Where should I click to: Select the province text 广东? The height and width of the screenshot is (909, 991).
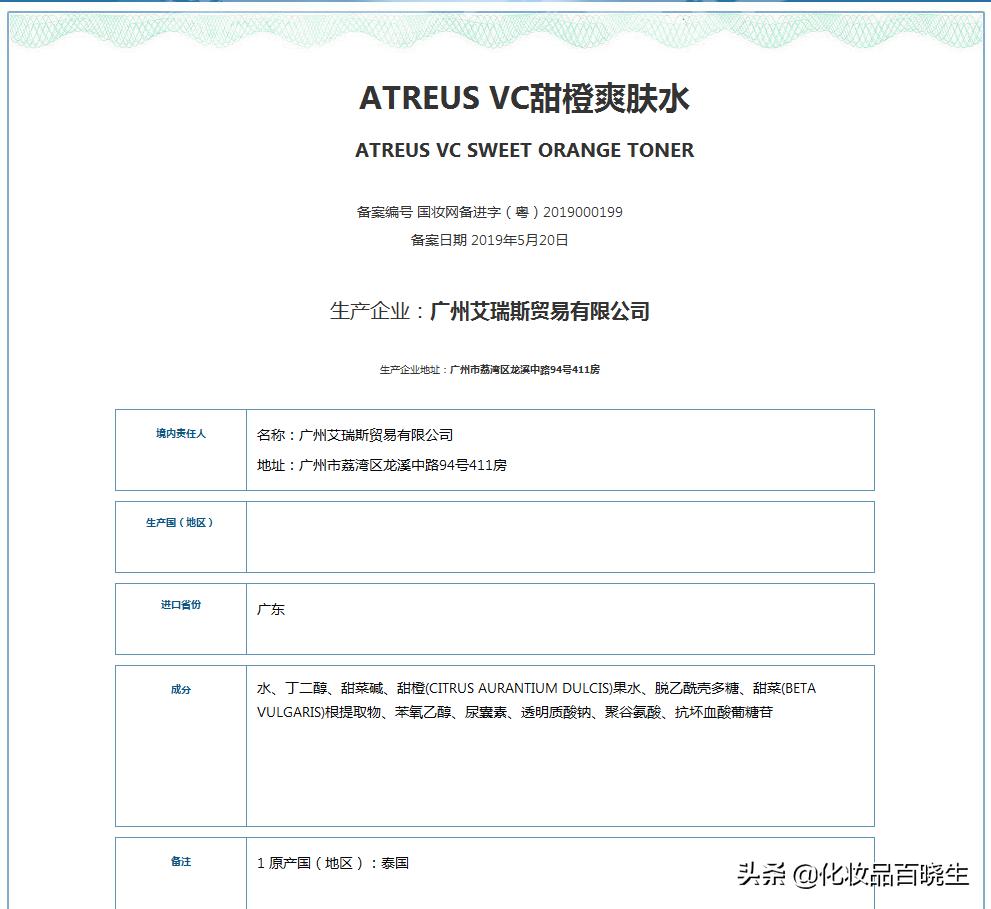tap(272, 608)
